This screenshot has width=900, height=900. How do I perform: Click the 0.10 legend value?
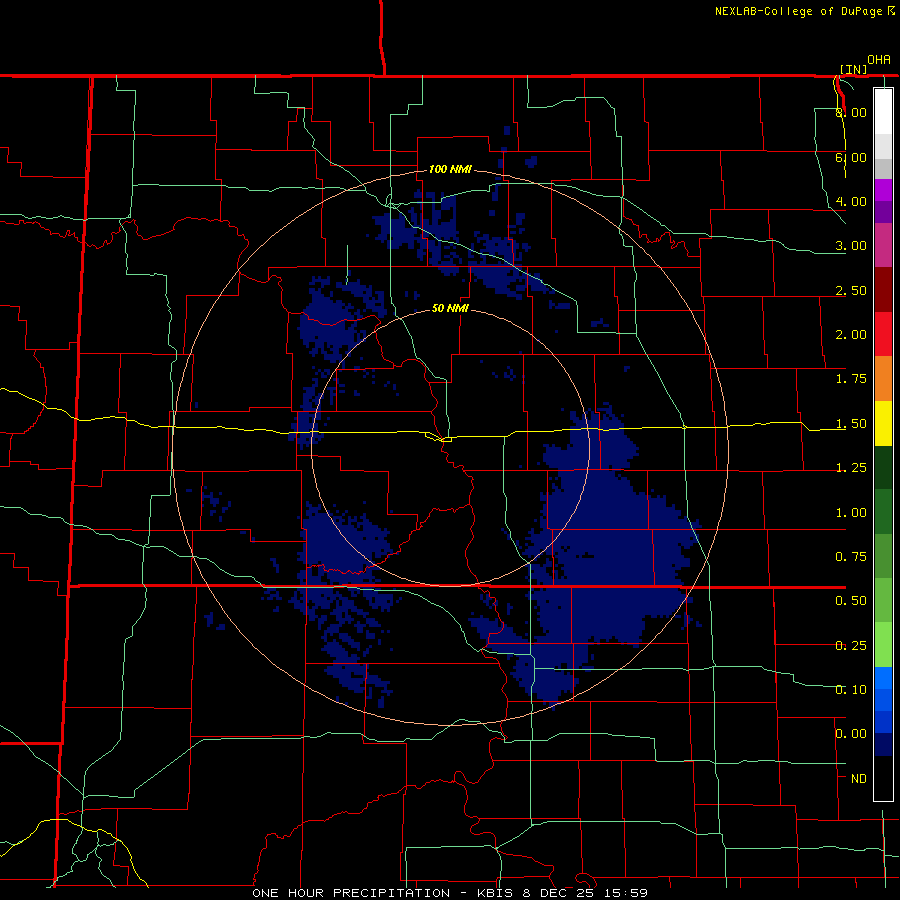(x=851, y=689)
